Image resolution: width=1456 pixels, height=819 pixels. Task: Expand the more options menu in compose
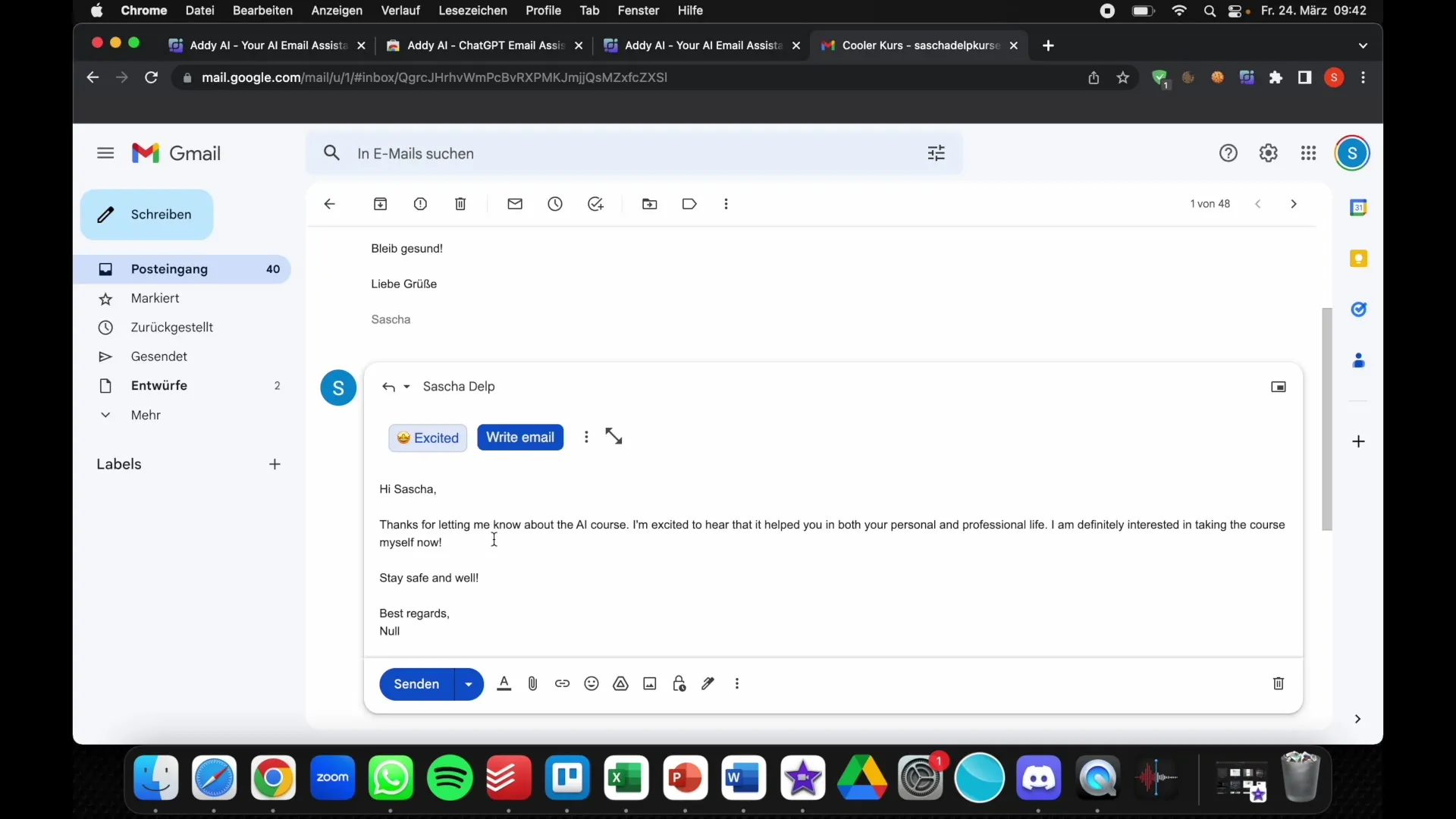click(x=737, y=683)
